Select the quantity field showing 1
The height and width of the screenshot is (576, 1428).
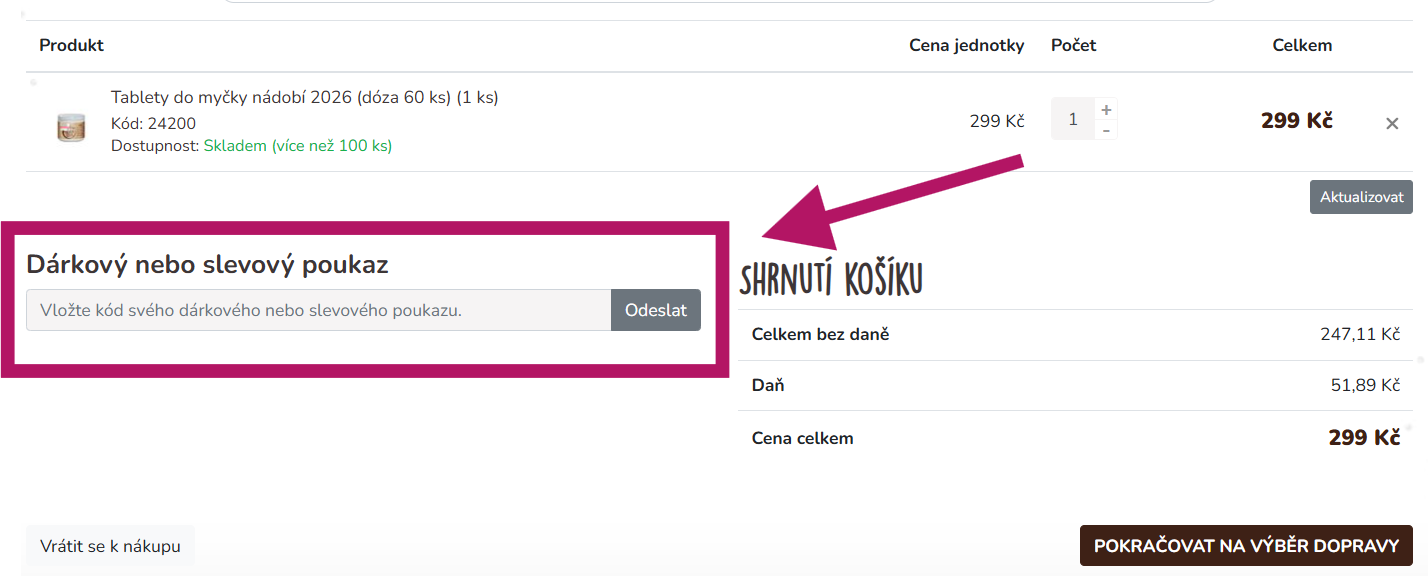tap(1073, 119)
